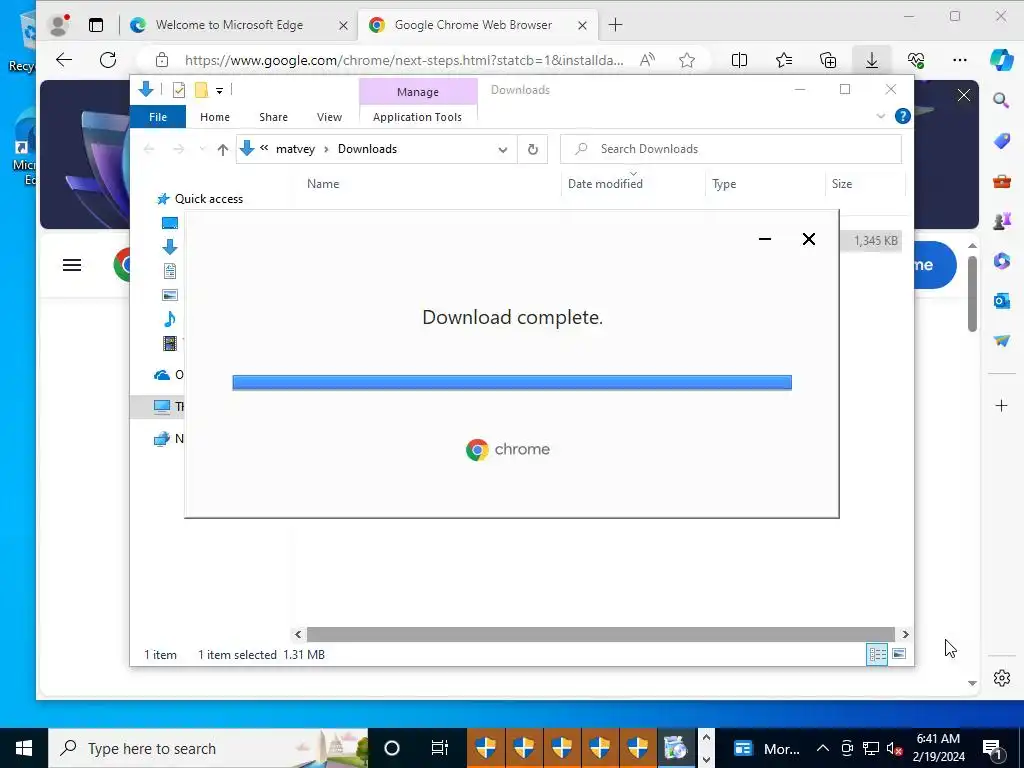Screen dimensions: 1024x768
Task: Click the Edge profile avatar icon
Action: point(59,25)
